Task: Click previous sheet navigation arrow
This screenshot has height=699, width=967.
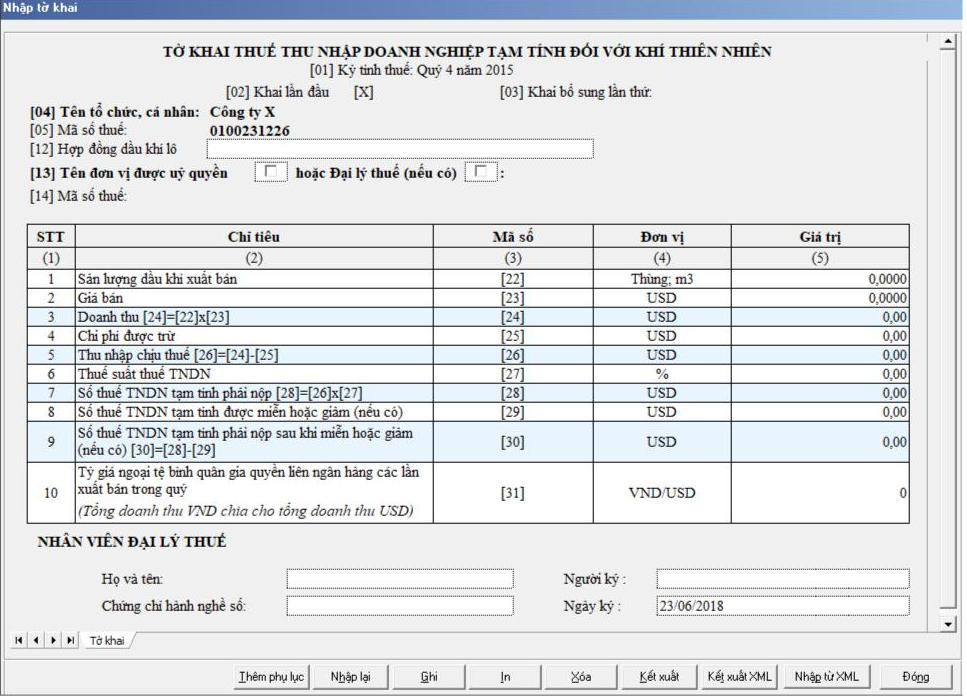Action: pyautogui.click(x=34, y=640)
